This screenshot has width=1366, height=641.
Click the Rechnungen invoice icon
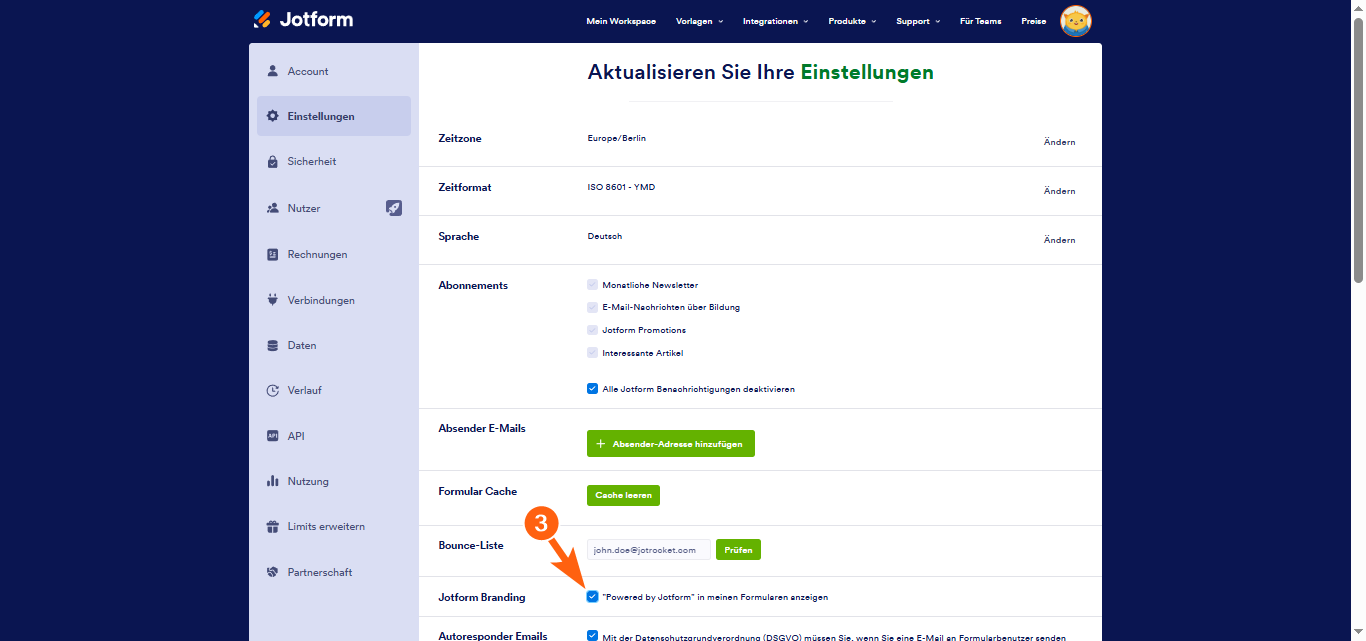pos(272,254)
